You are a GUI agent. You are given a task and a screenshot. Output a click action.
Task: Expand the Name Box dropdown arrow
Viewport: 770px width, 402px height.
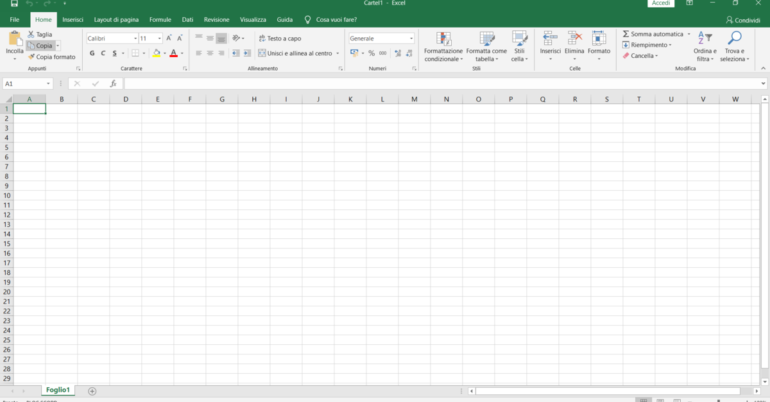pos(49,84)
